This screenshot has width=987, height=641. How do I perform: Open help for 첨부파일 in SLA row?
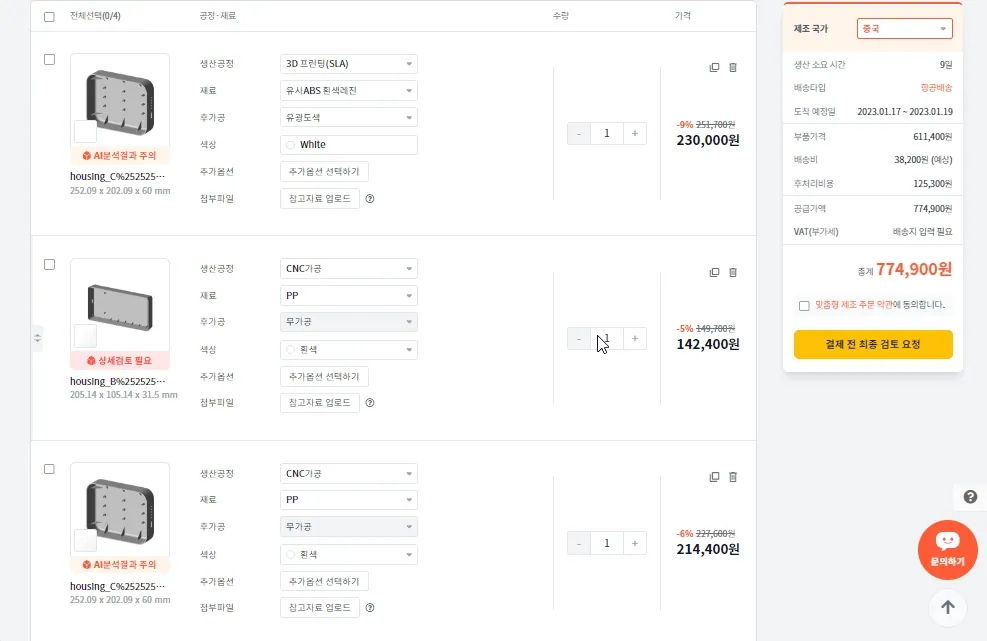(x=370, y=198)
